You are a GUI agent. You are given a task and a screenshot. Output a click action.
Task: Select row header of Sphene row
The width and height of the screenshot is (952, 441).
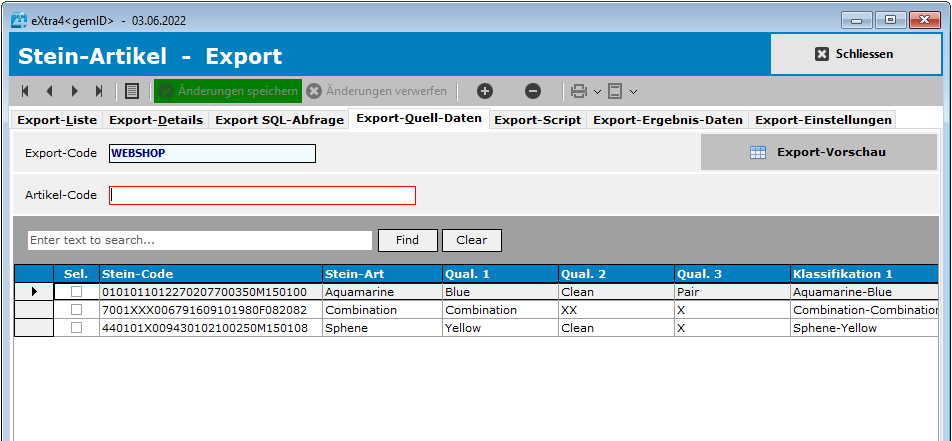[x=34, y=328]
